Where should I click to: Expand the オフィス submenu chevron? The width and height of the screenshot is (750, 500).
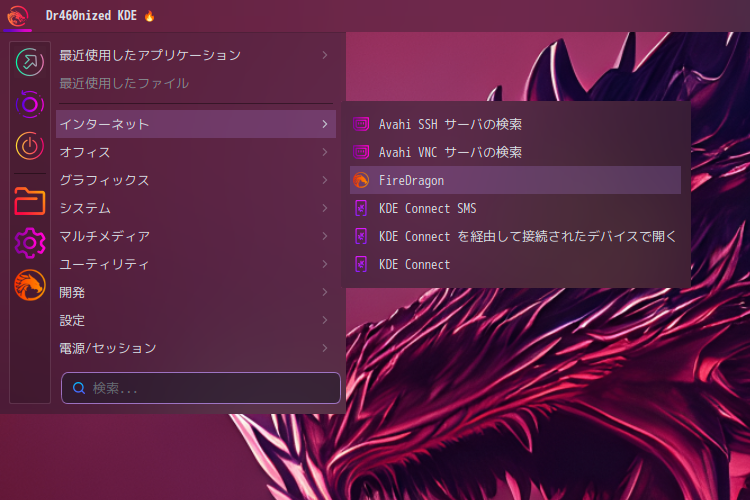click(x=325, y=152)
